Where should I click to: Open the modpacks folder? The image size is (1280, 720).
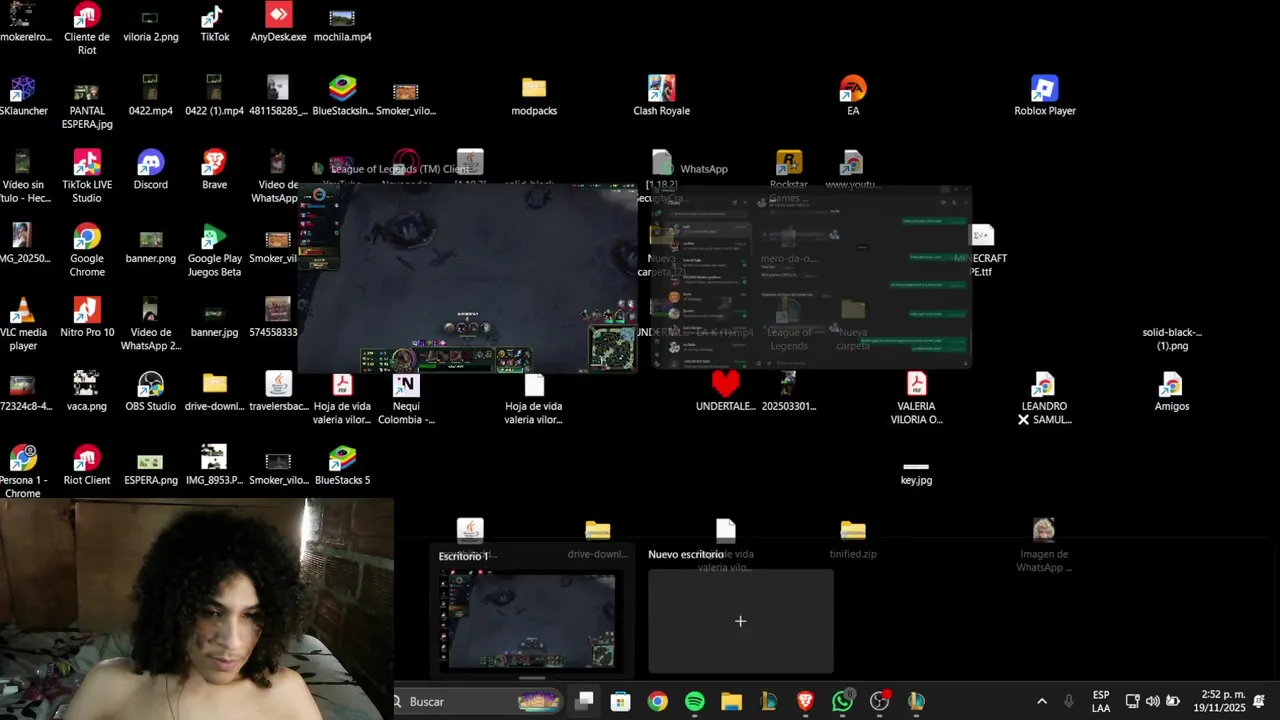[x=534, y=96]
